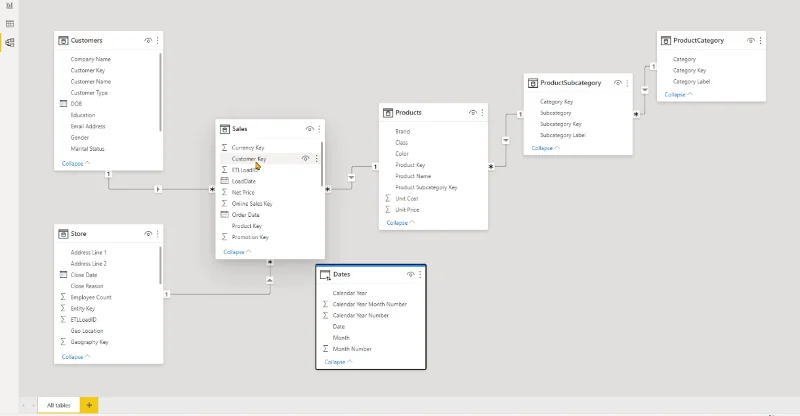Image resolution: width=800 pixels, height=416 pixels.
Task: Click the calendar icon beside Close Date field
Action: tap(63, 275)
